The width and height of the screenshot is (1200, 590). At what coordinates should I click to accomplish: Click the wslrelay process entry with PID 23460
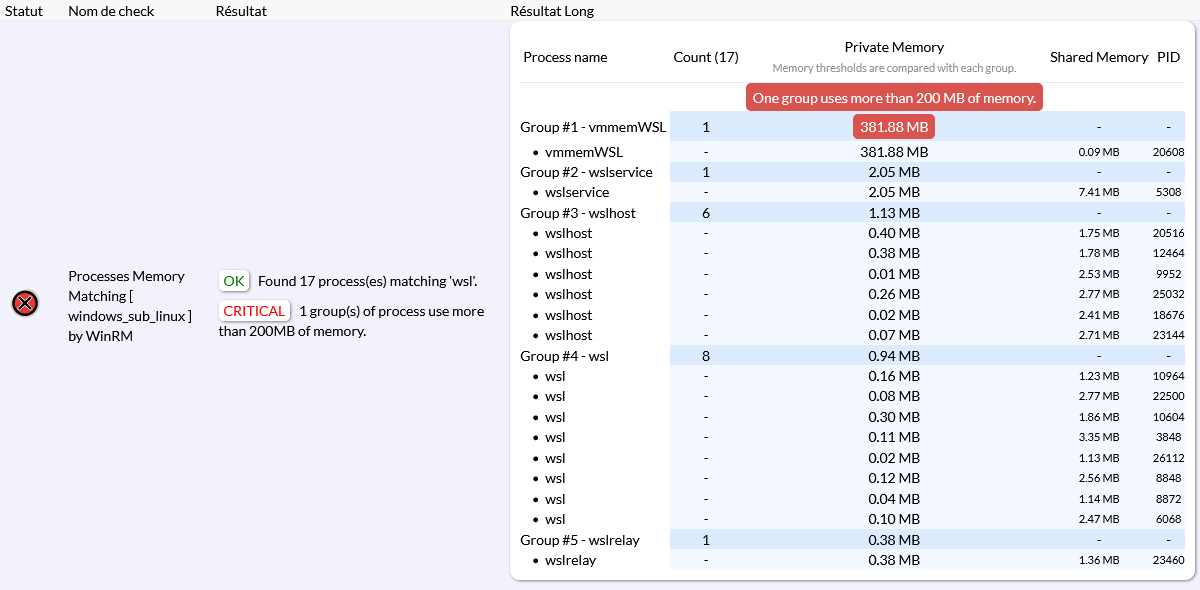coord(570,560)
